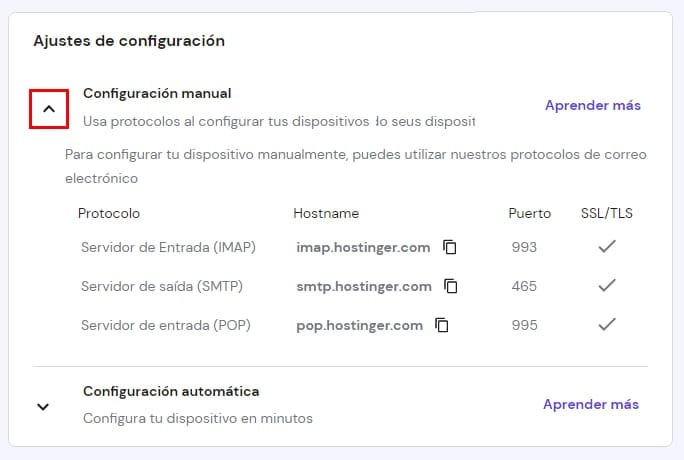Click the POP port number 995

523,325
